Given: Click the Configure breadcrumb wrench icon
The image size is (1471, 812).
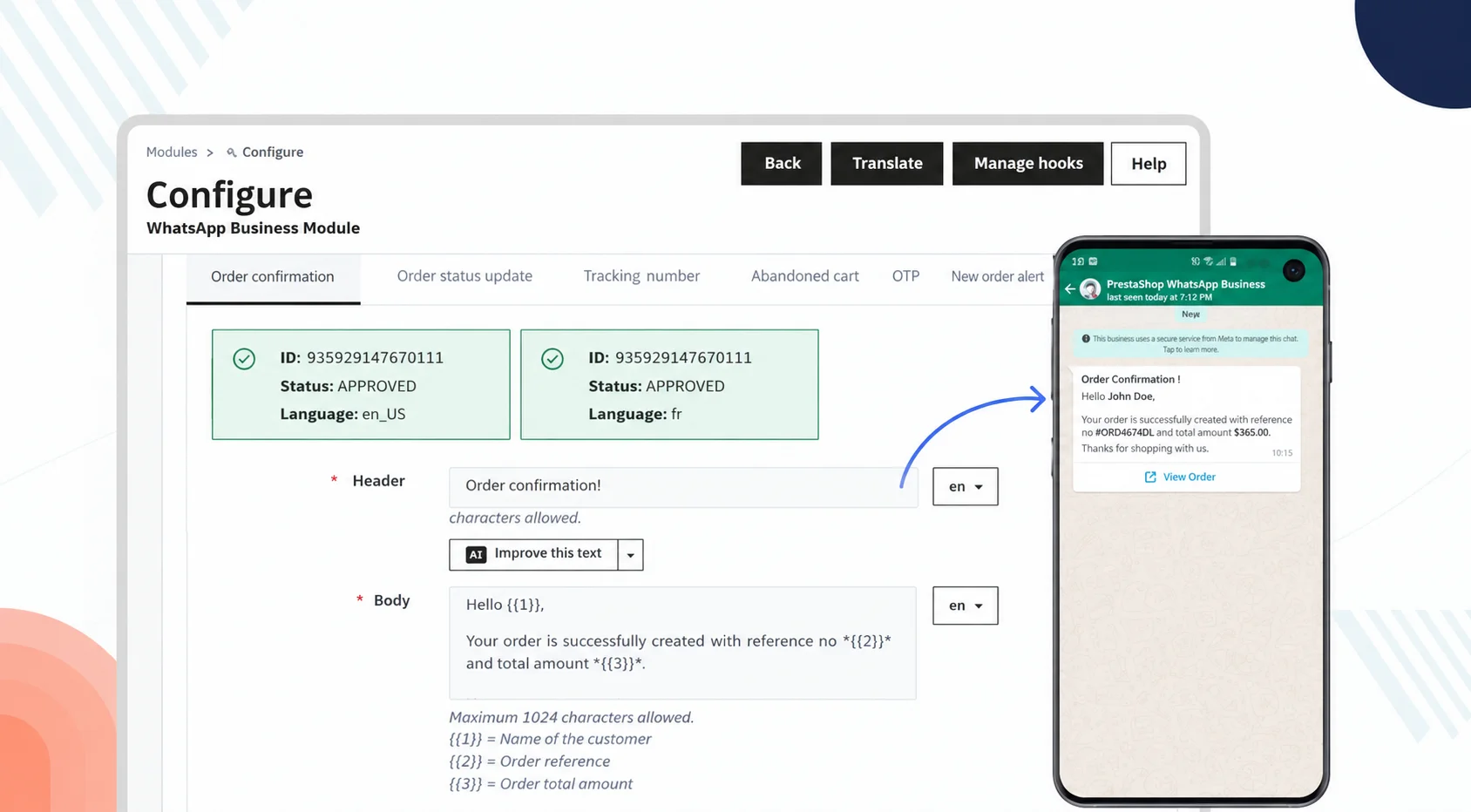Looking at the screenshot, I should coord(232,152).
